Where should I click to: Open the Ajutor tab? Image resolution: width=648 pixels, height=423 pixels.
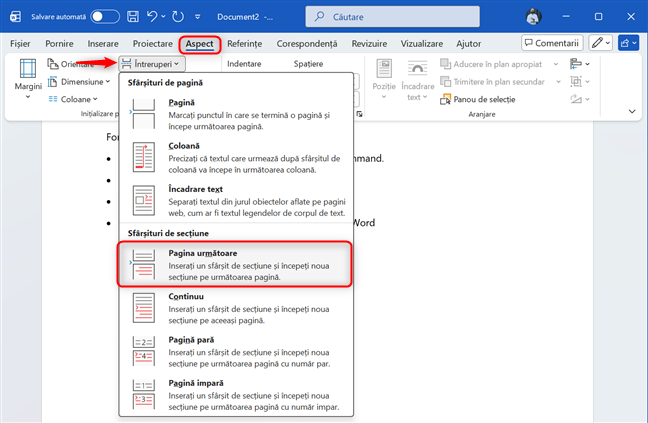tap(469, 43)
